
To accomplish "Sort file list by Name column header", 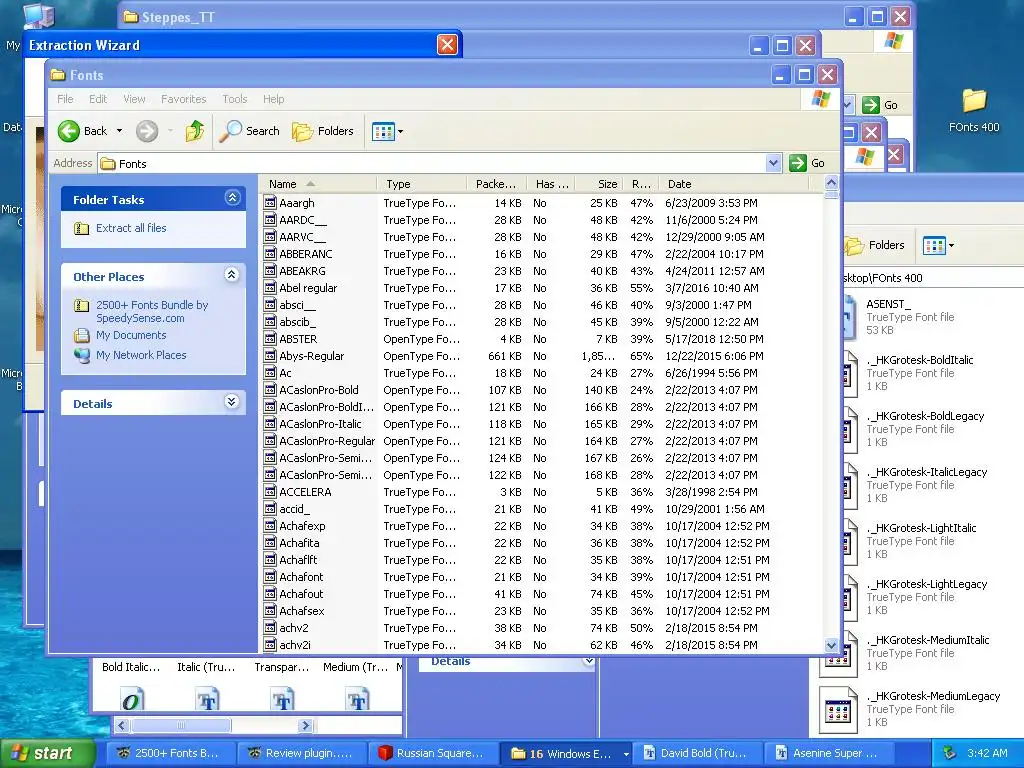I will pyautogui.click(x=318, y=184).
